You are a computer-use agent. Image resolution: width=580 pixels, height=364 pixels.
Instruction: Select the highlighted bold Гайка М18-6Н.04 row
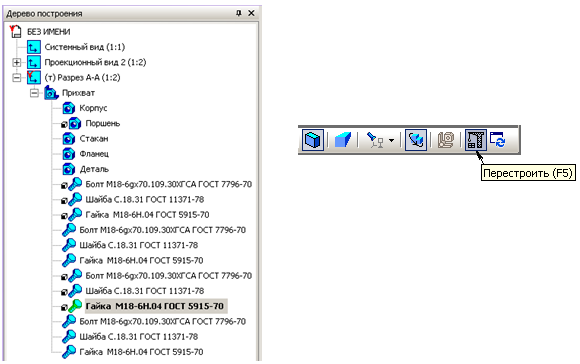click(x=155, y=306)
